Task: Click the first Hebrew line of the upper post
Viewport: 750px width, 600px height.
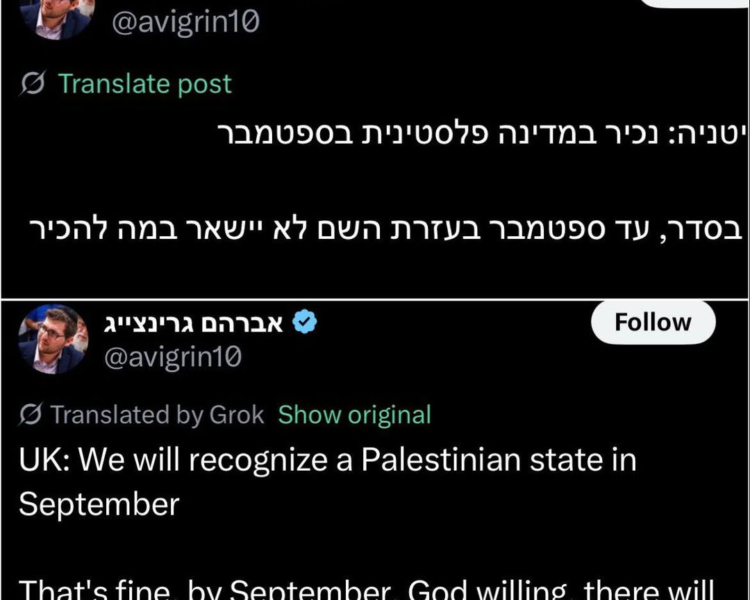Action: pyautogui.click(x=482, y=134)
